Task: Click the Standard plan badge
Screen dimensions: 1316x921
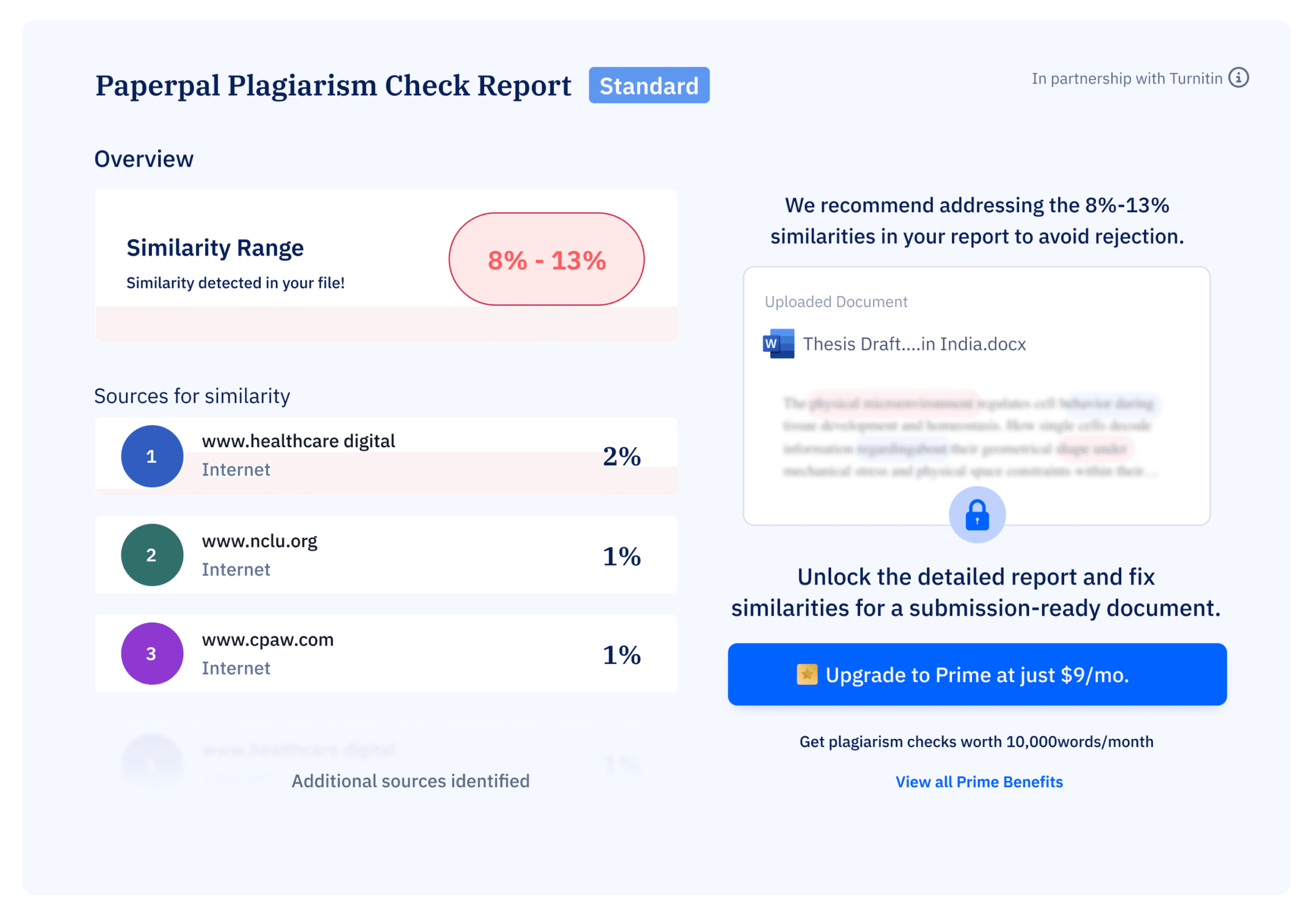Action: [x=648, y=85]
